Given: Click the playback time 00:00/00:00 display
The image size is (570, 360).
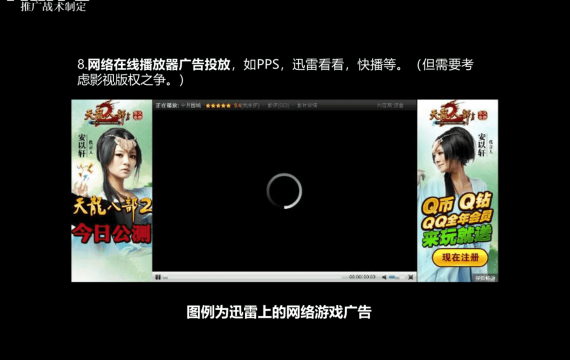Looking at the screenshot, I should [362, 277].
